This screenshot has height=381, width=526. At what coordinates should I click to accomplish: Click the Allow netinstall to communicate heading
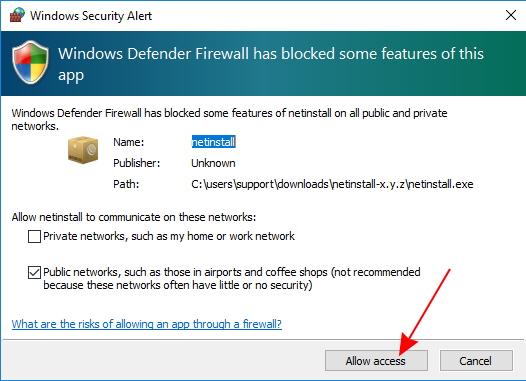(x=134, y=217)
